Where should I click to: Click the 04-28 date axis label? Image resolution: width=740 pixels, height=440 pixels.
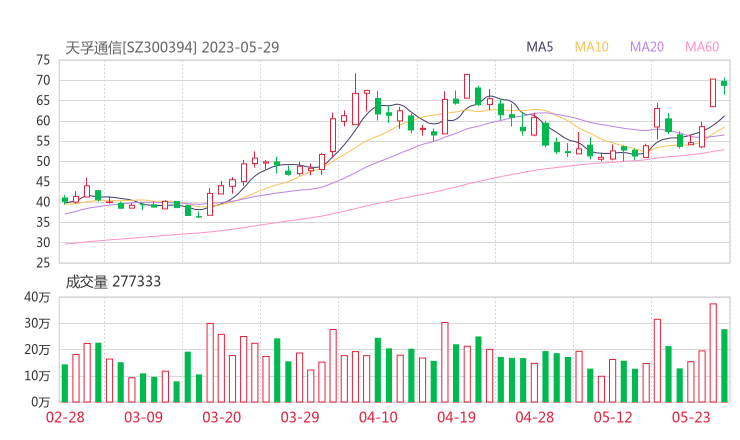point(535,417)
